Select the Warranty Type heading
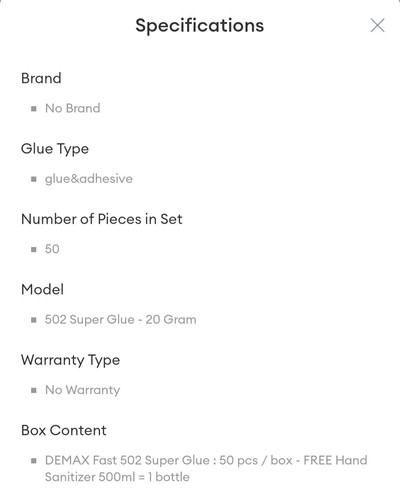Image resolution: width=400 pixels, height=500 pixels. pyautogui.click(x=70, y=360)
